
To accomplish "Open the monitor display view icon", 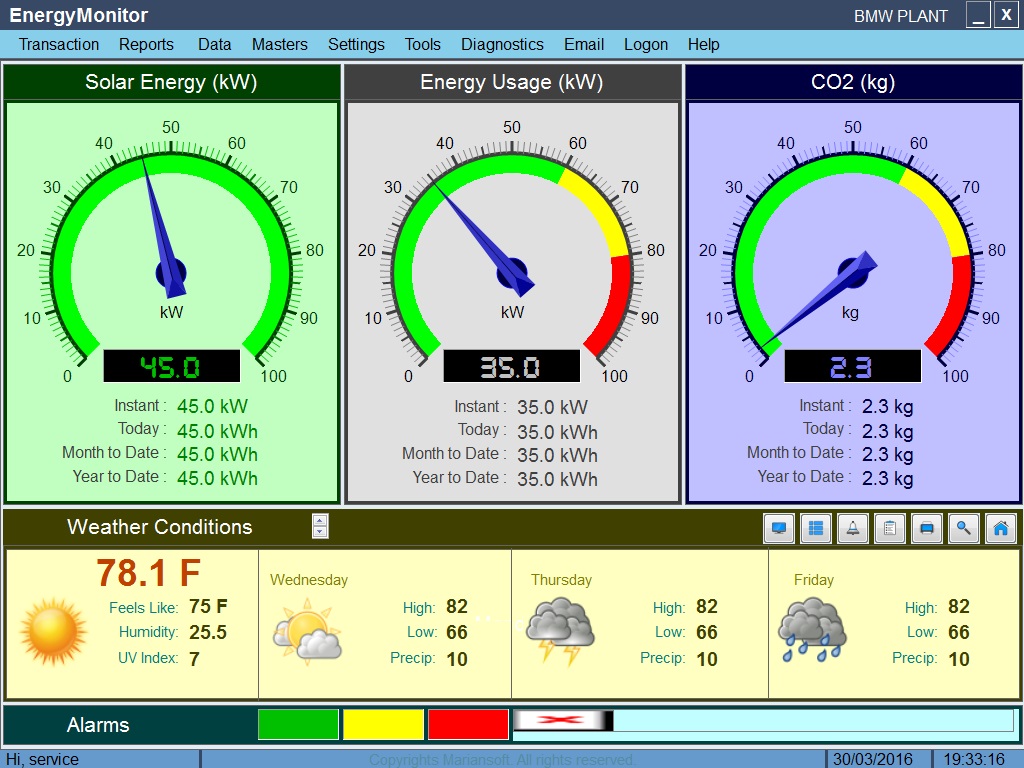I will click(x=778, y=528).
